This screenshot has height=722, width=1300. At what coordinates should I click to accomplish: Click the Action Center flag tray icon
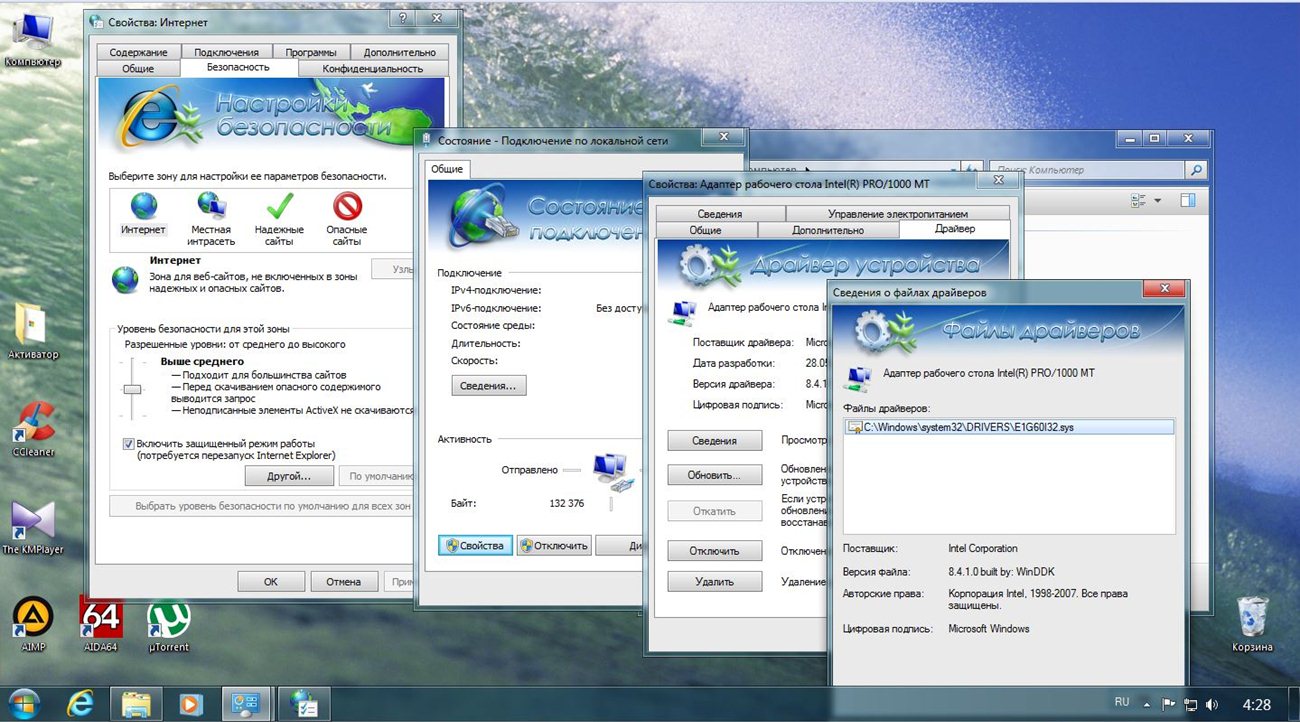coord(1168,704)
